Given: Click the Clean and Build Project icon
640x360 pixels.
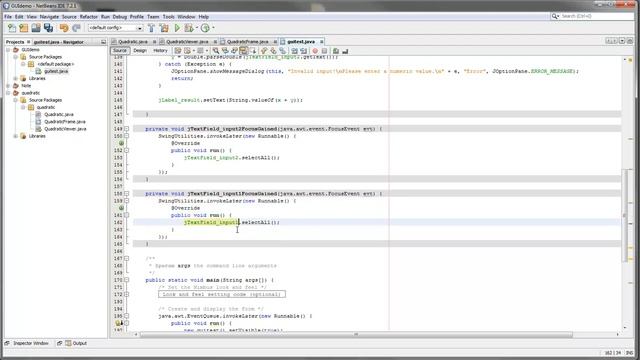Looking at the screenshot, I should click(x=164, y=28).
